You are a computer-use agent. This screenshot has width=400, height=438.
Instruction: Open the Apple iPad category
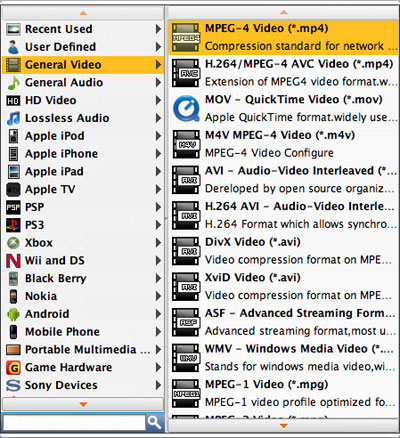(83, 171)
